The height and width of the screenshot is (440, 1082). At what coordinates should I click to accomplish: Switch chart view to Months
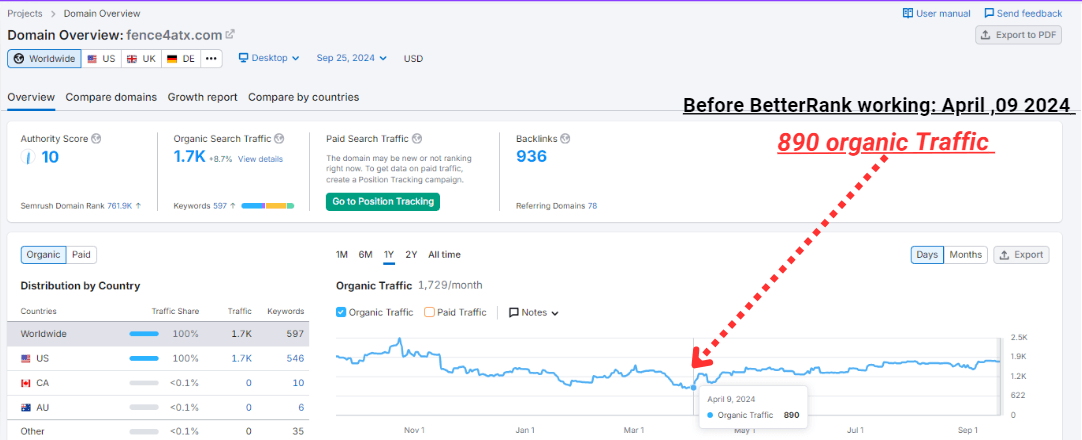(965, 255)
